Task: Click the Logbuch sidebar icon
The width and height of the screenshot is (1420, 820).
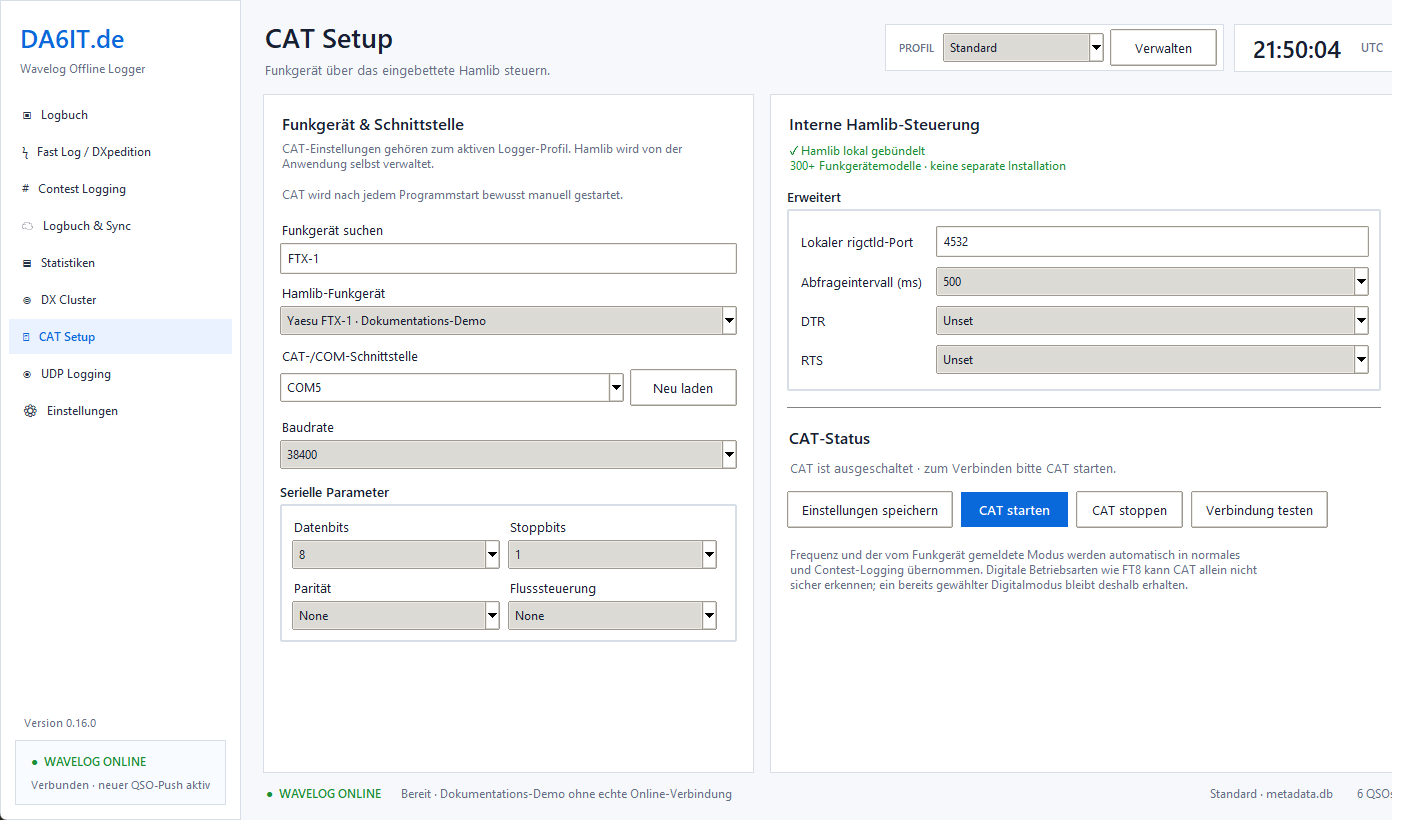Action: coord(27,115)
